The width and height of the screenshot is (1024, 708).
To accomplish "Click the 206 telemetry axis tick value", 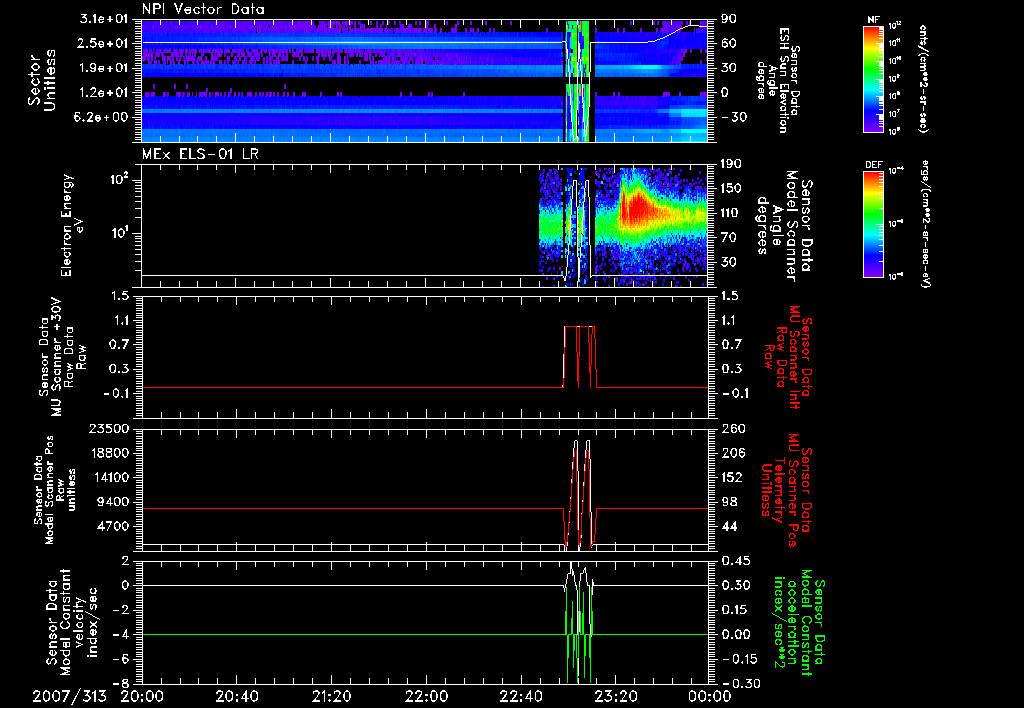I will point(732,453).
